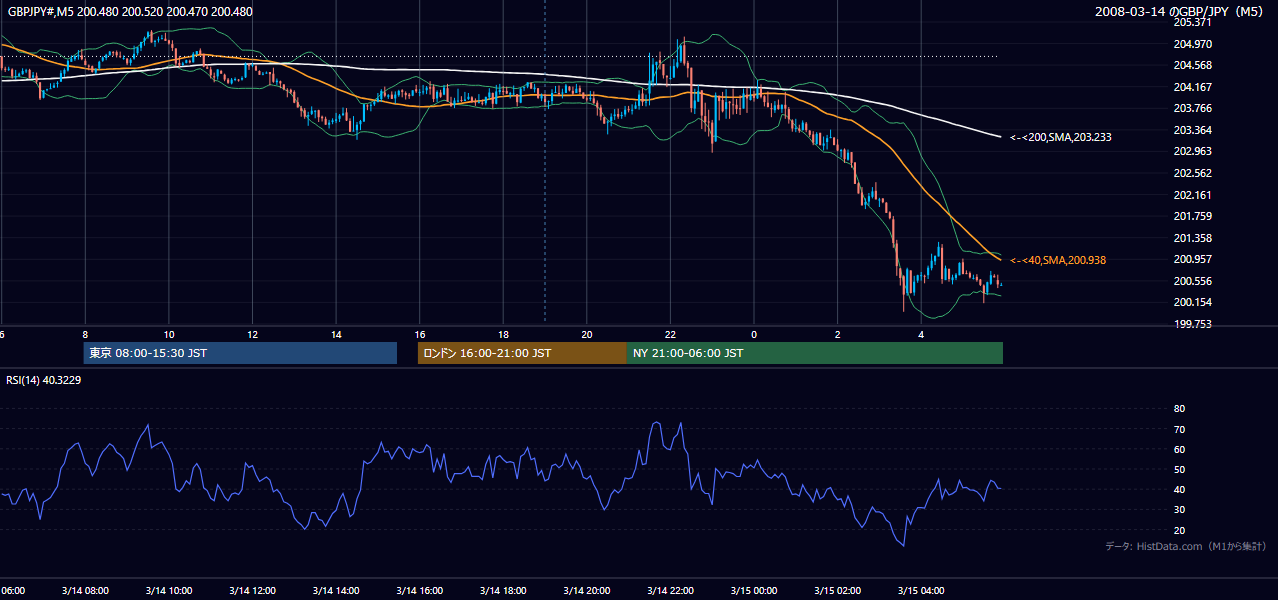Click the データ: HistData.com source note

[1186, 547]
